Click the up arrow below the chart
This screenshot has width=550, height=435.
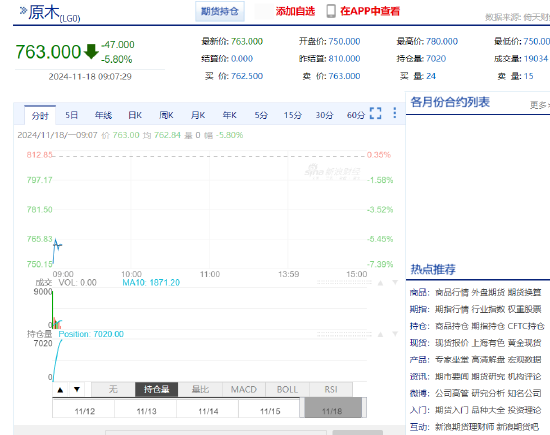click(60, 389)
